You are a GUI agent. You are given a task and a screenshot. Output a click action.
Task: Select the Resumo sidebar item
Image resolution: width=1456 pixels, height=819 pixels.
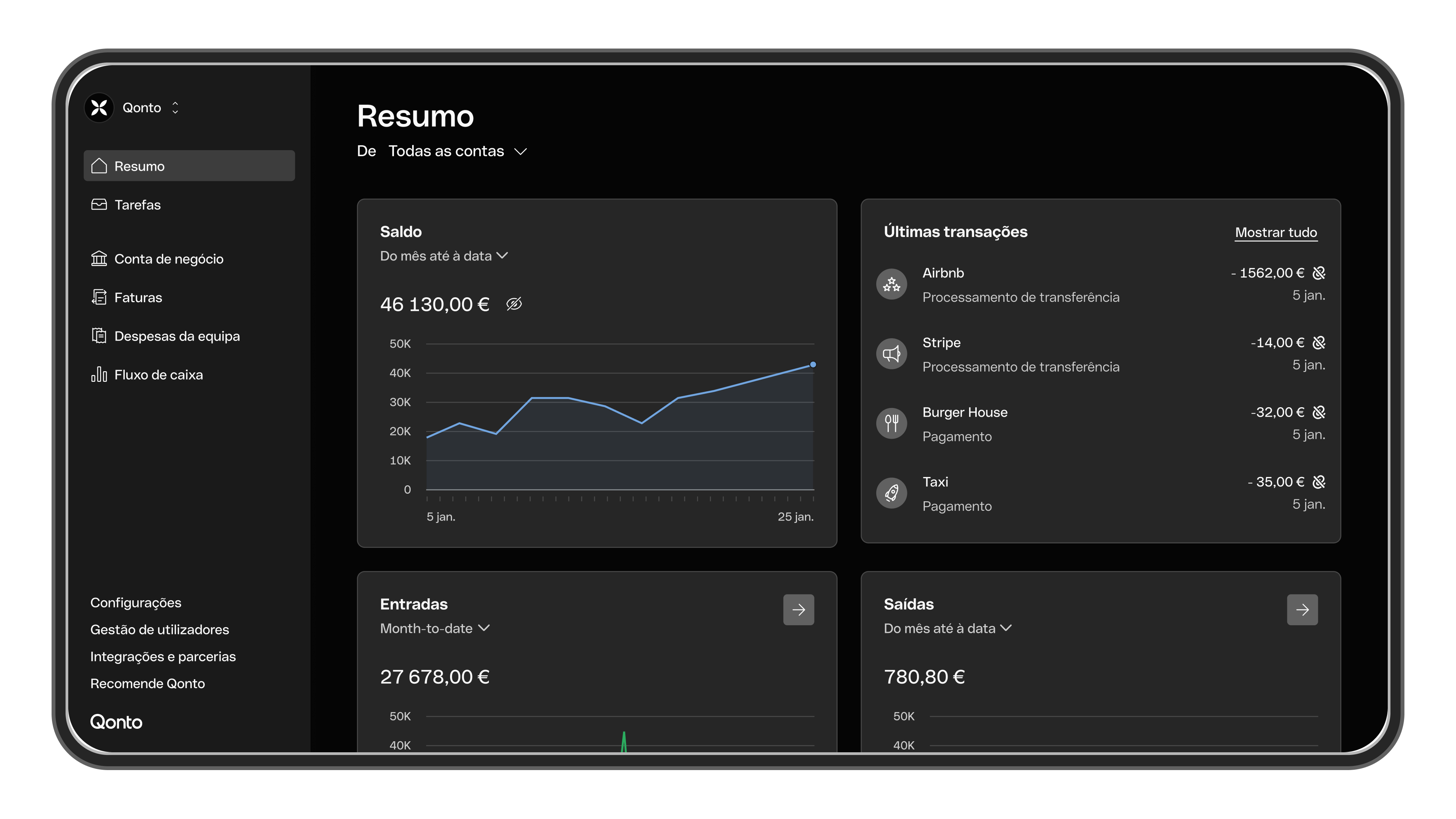tap(189, 166)
